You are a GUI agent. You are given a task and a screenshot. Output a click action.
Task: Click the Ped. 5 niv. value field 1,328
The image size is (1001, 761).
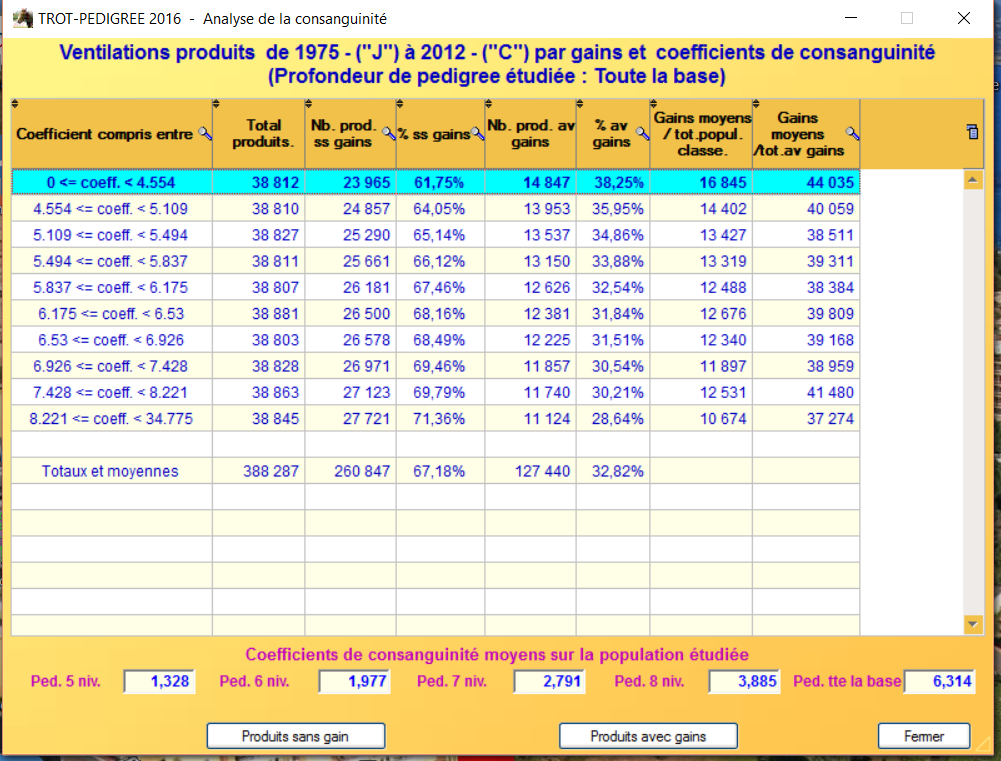159,681
